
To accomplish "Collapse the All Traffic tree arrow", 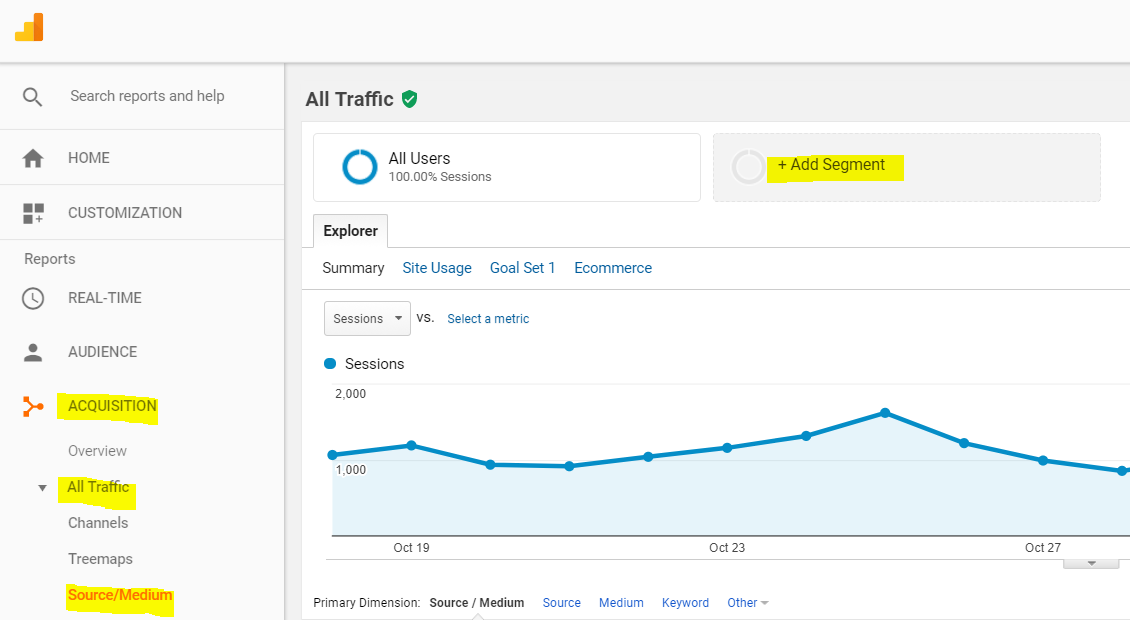I will pyautogui.click(x=42, y=488).
